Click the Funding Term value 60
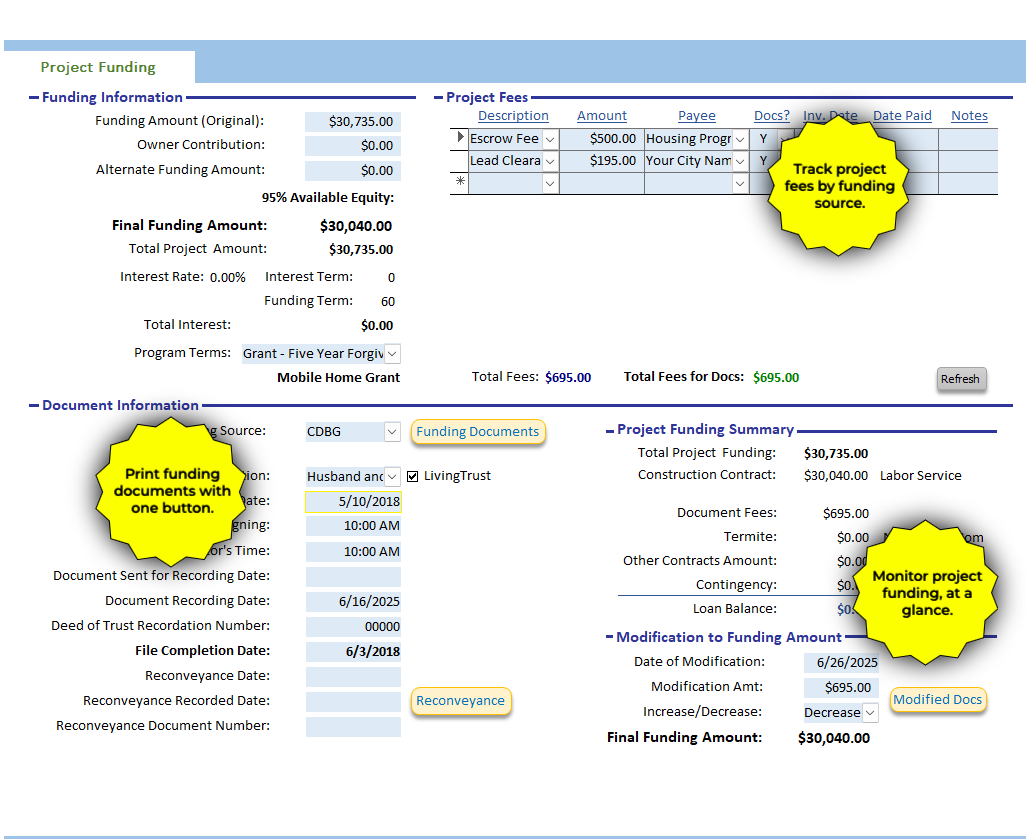 coord(388,302)
